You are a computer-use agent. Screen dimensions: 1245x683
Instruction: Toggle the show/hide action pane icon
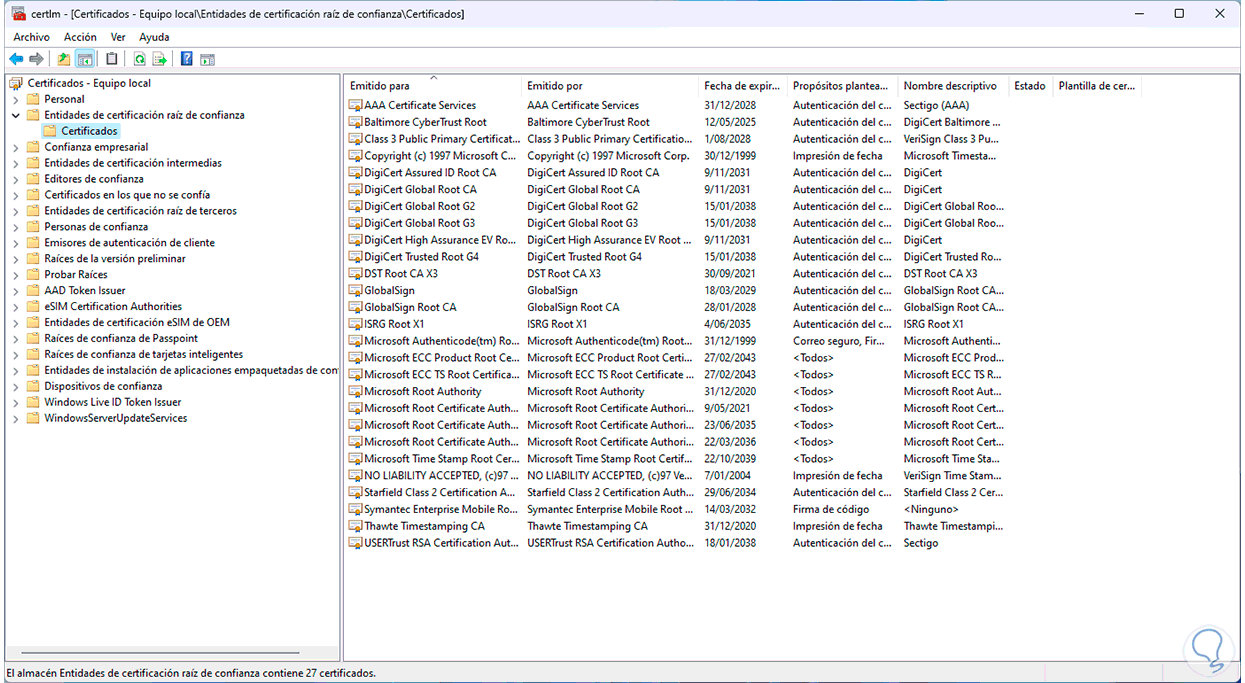tap(207, 59)
